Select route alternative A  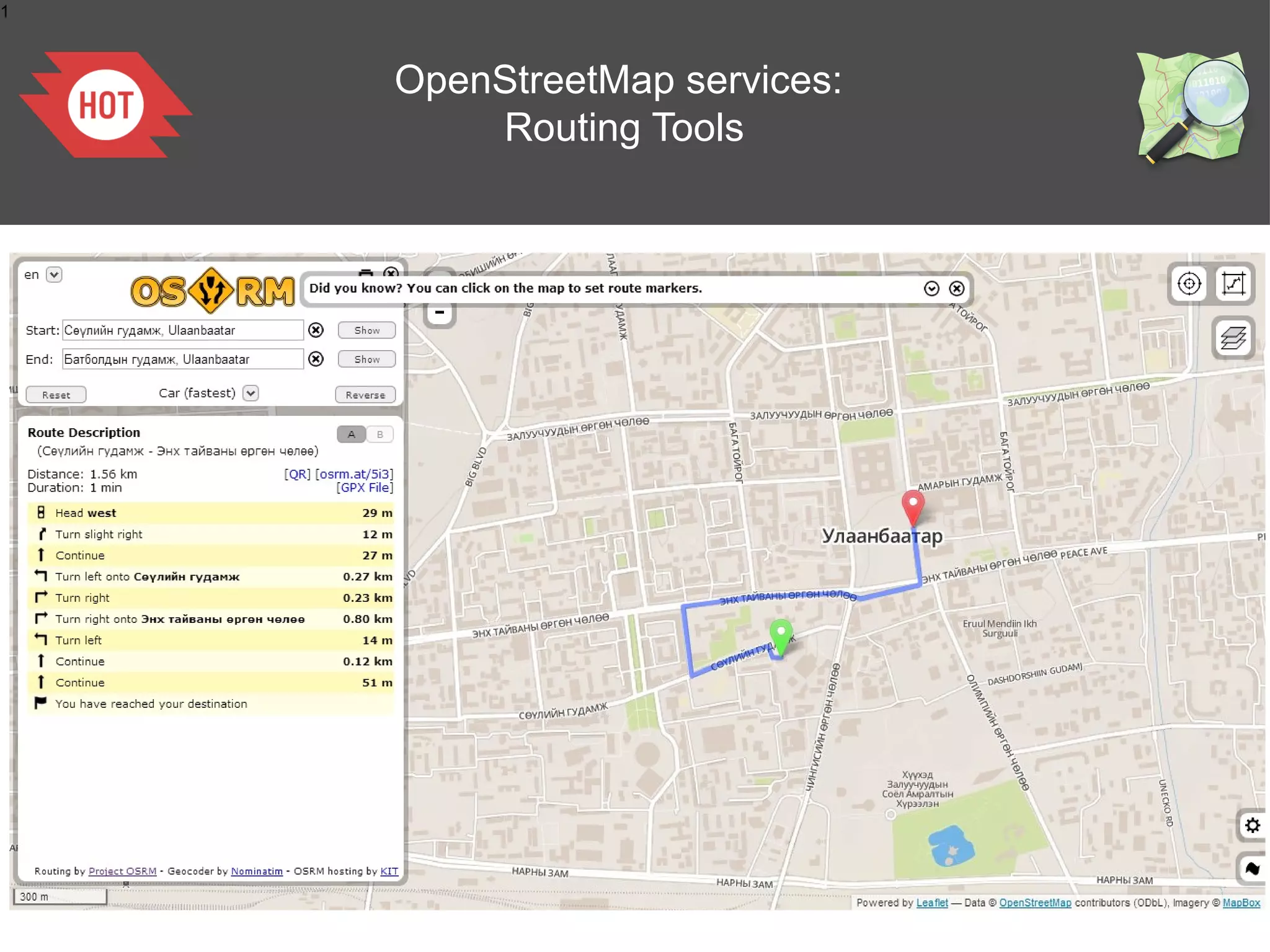[352, 434]
